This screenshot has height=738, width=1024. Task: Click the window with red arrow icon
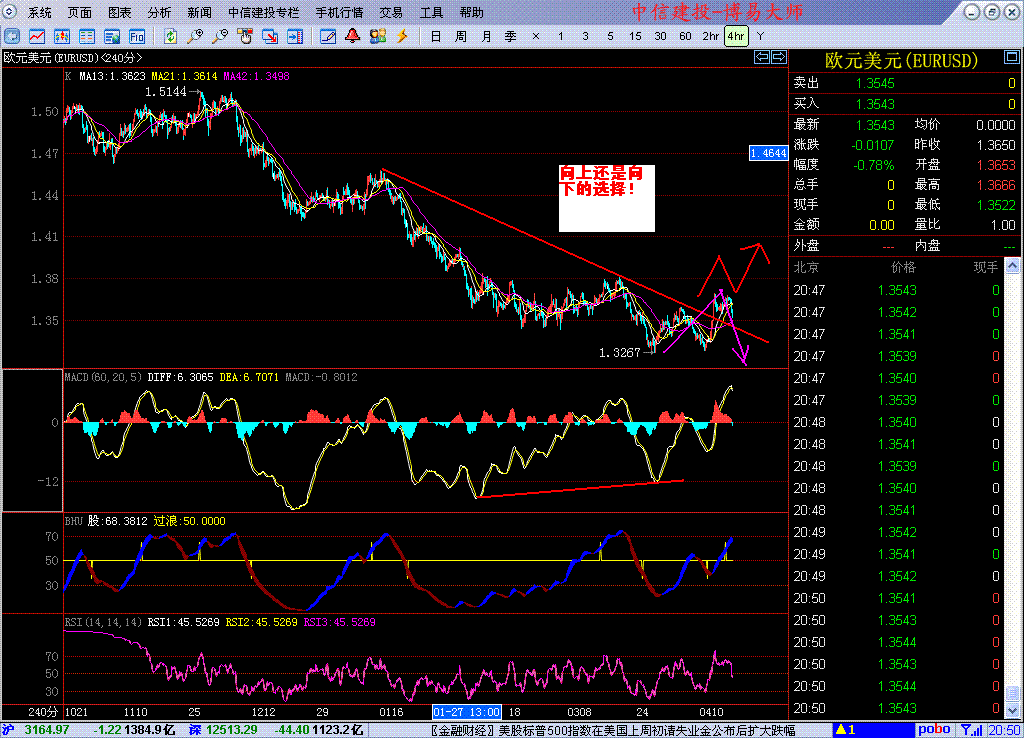[270, 37]
